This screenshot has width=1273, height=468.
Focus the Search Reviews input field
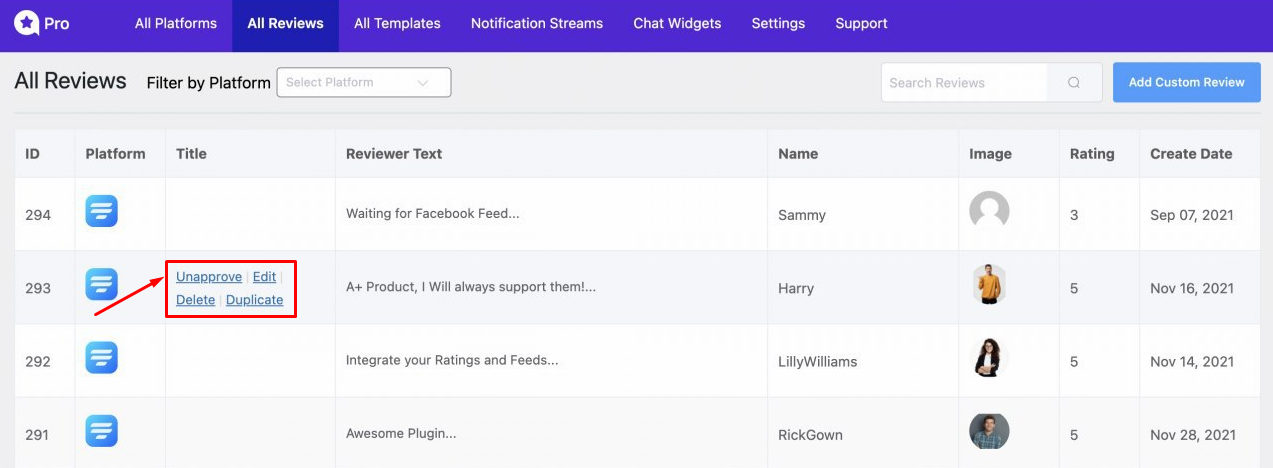pyautogui.click(x=964, y=83)
